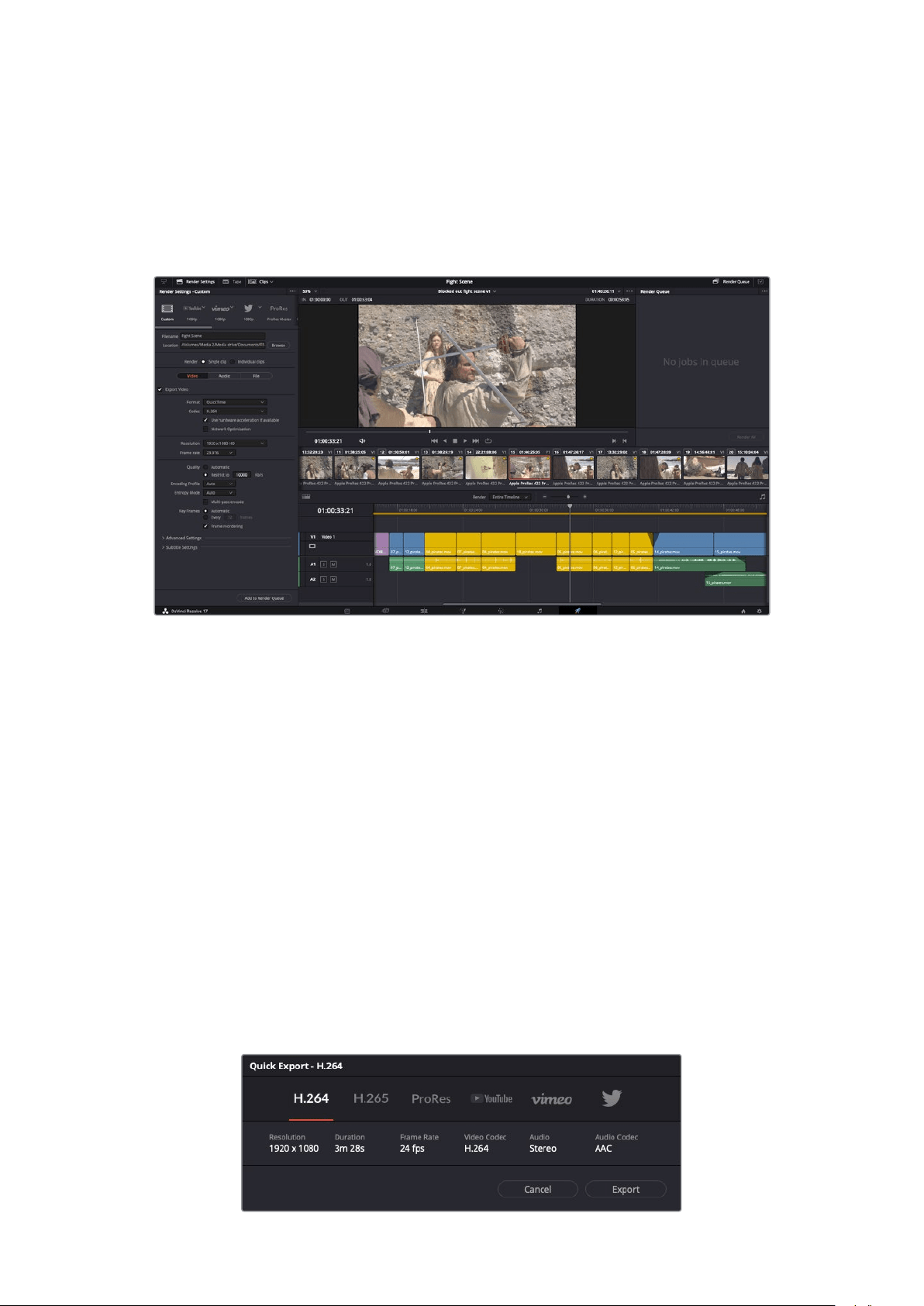Open the Resolution dropdown
924x1306 pixels.
pyautogui.click(x=235, y=443)
